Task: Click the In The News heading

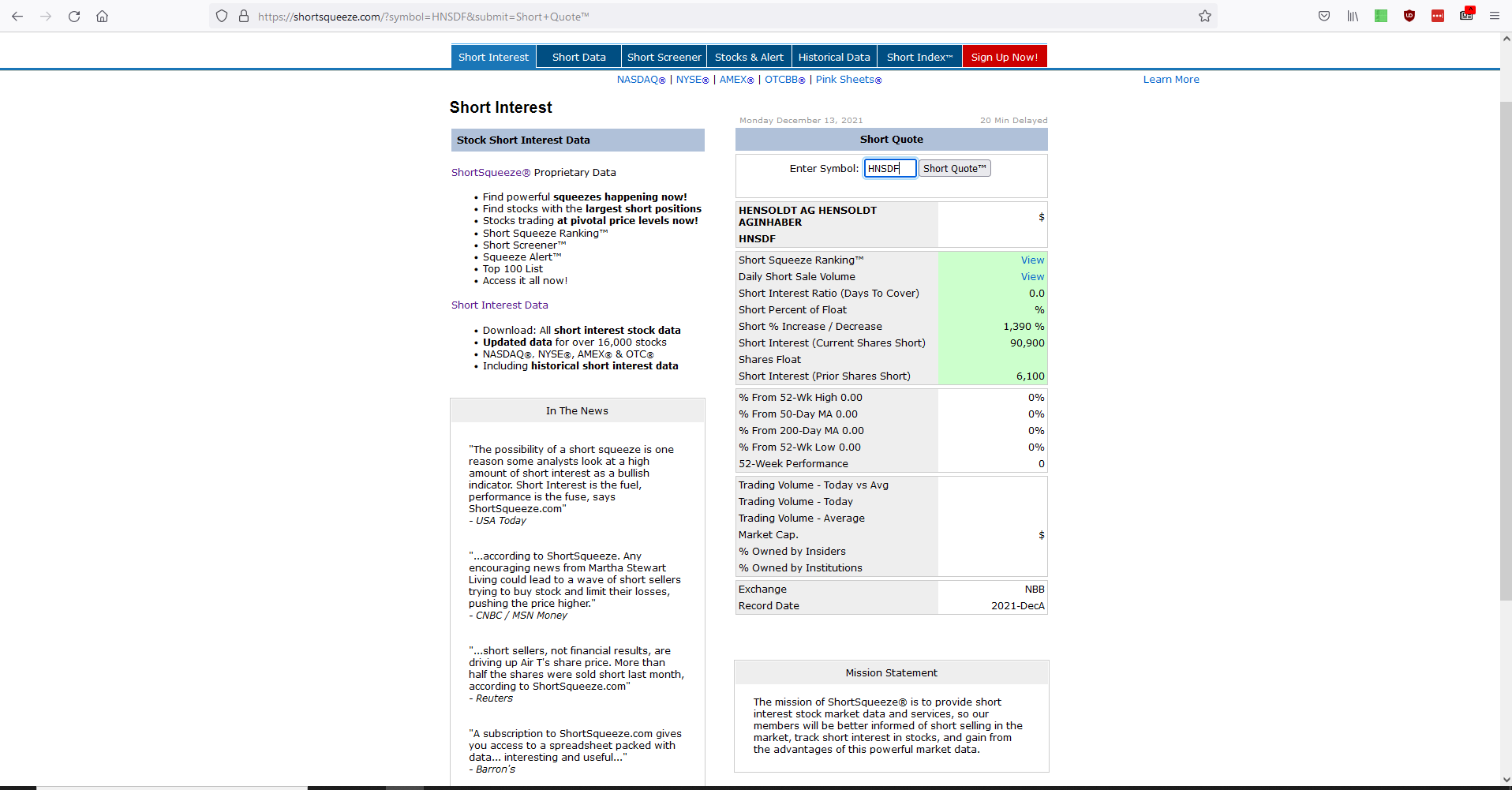Action: coord(577,411)
